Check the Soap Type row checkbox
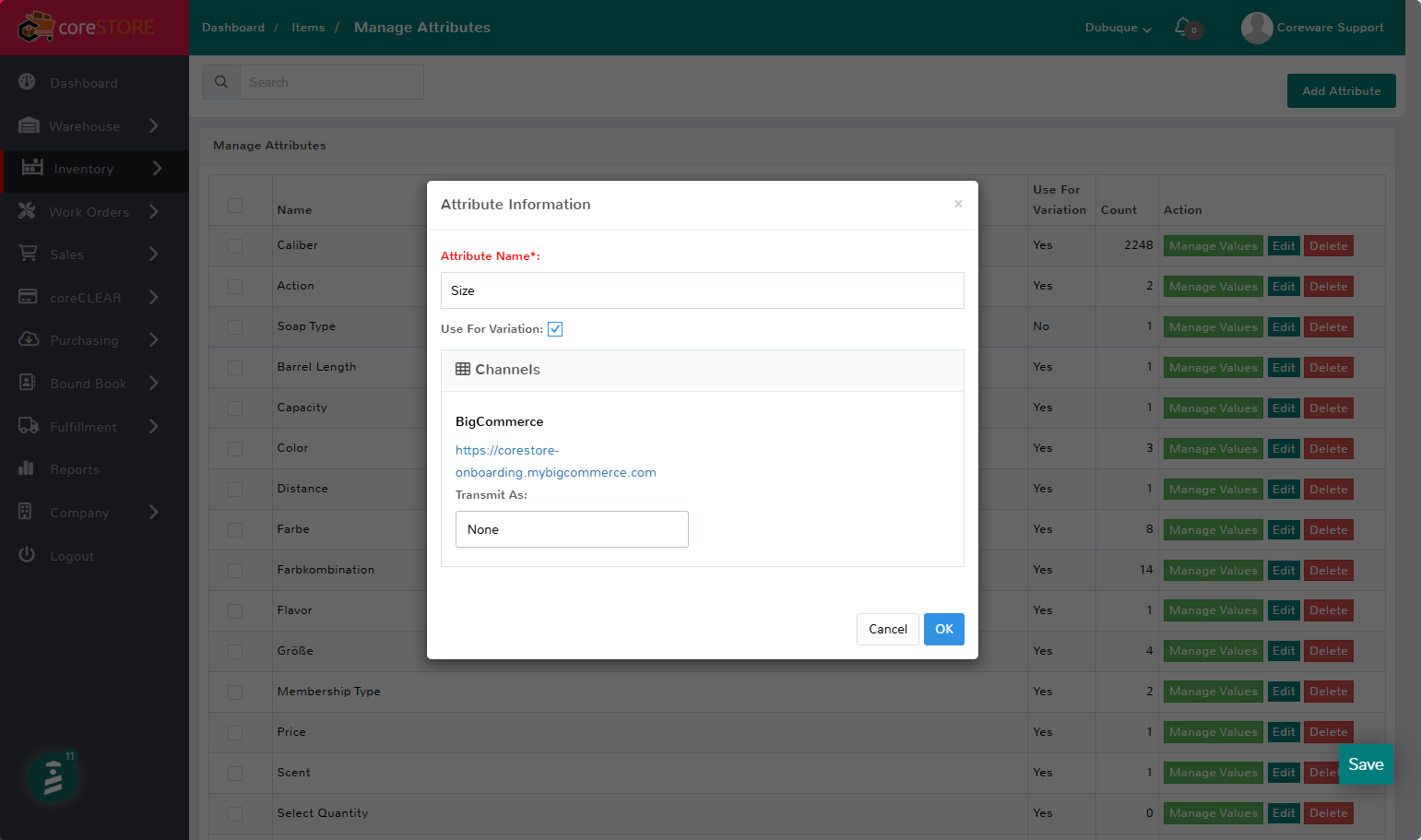 [x=235, y=327]
